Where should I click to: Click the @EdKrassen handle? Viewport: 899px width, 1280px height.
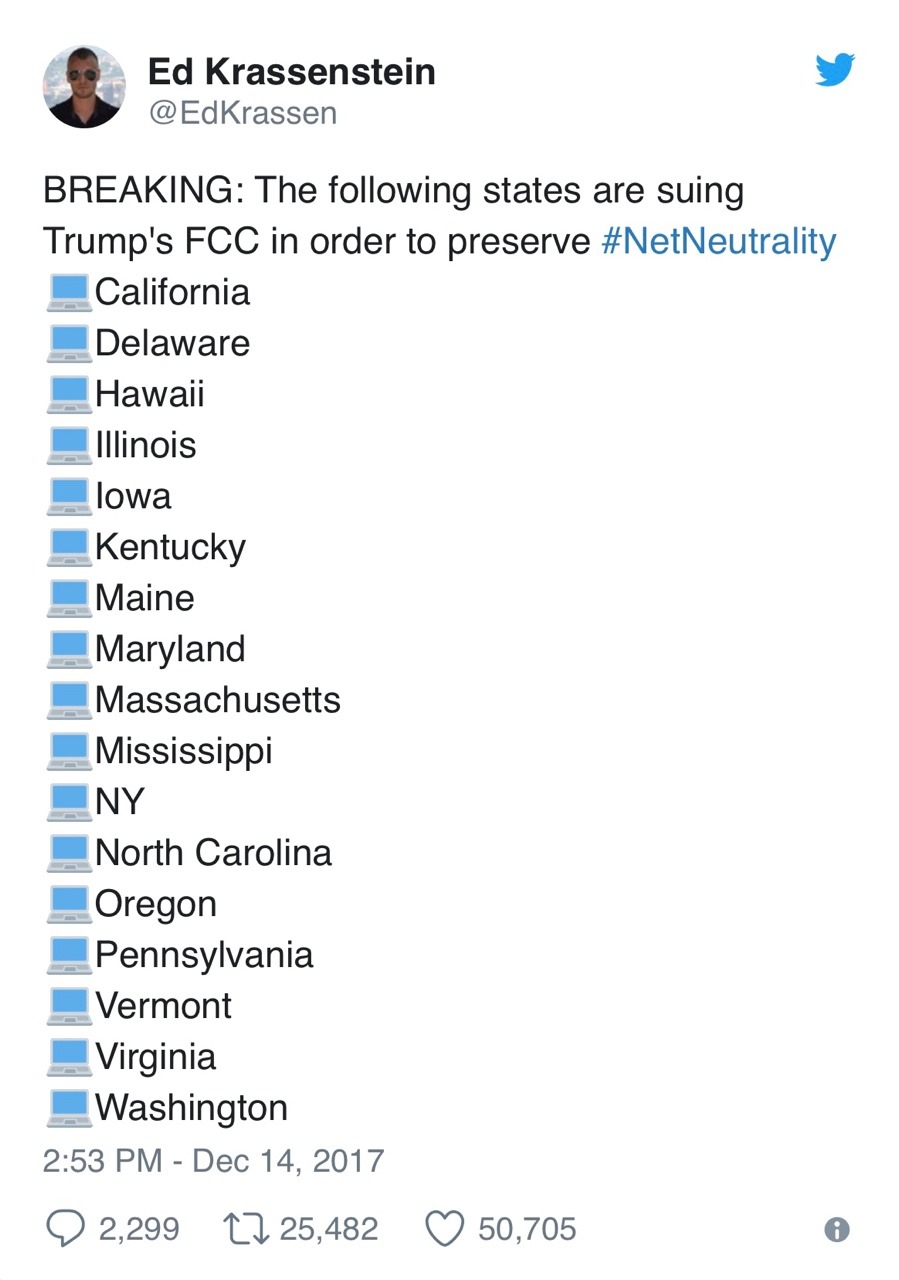pyautogui.click(x=243, y=114)
